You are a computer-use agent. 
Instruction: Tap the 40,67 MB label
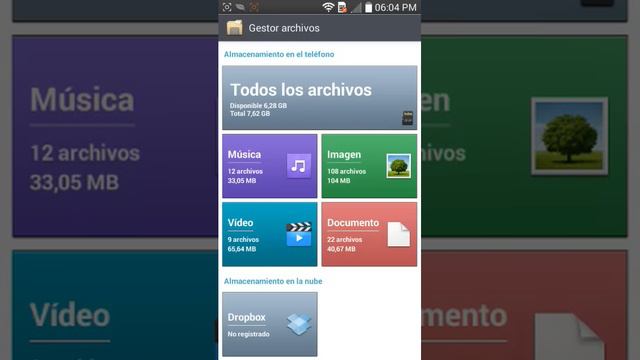point(341,249)
